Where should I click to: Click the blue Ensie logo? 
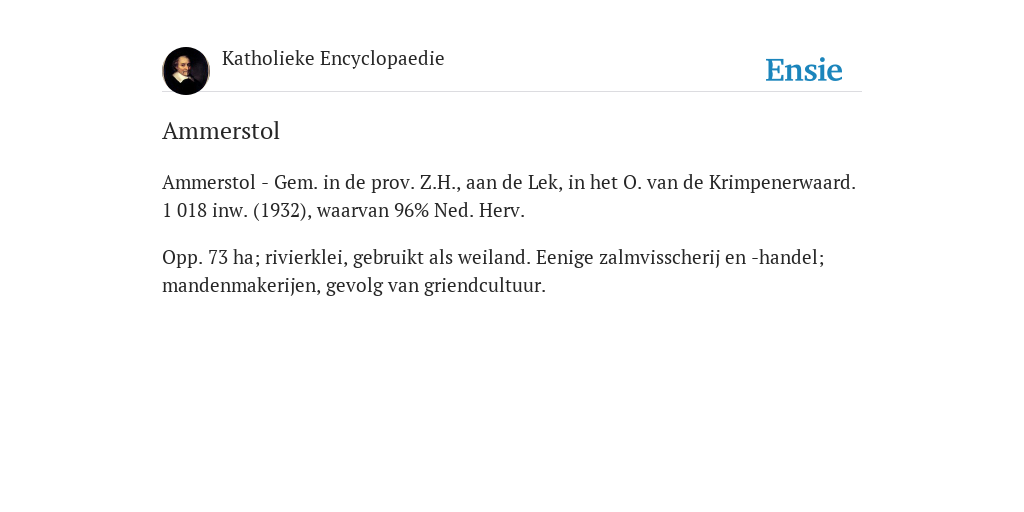[804, 70]
